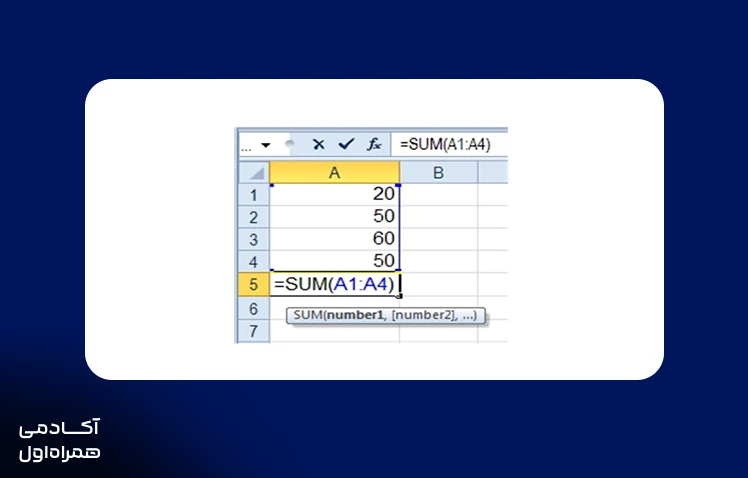Image resolution: width=748 pixels, height=478 pixels.
Task: Select column A header
Action: coord(334,172)
